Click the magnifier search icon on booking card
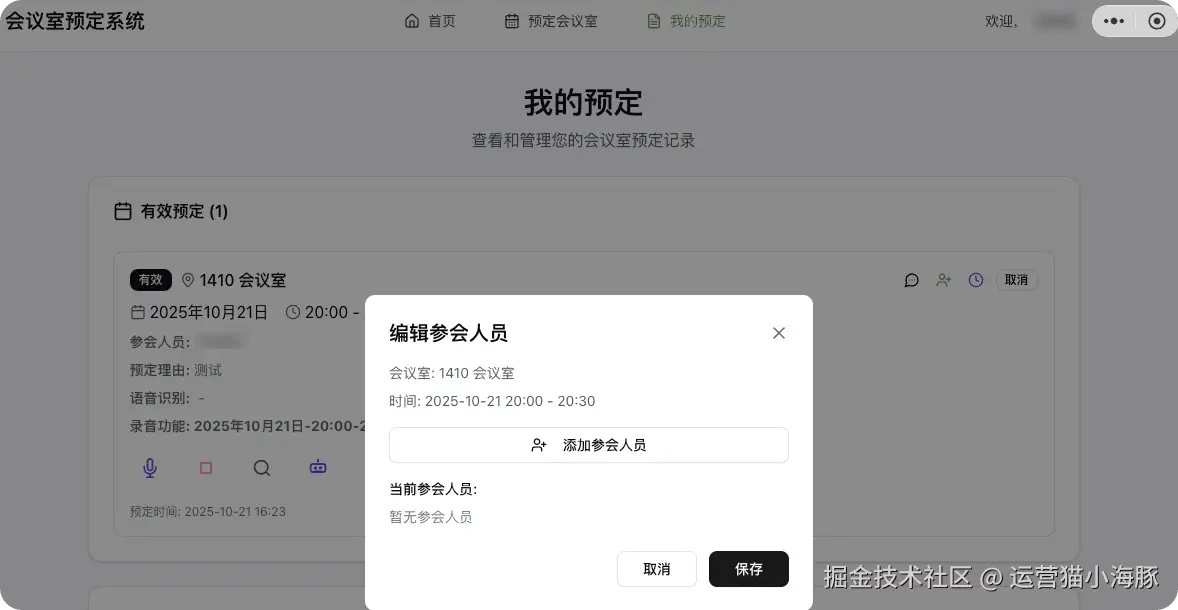The height and width of the screenshot is (610, 1178). tap(261, 468)
